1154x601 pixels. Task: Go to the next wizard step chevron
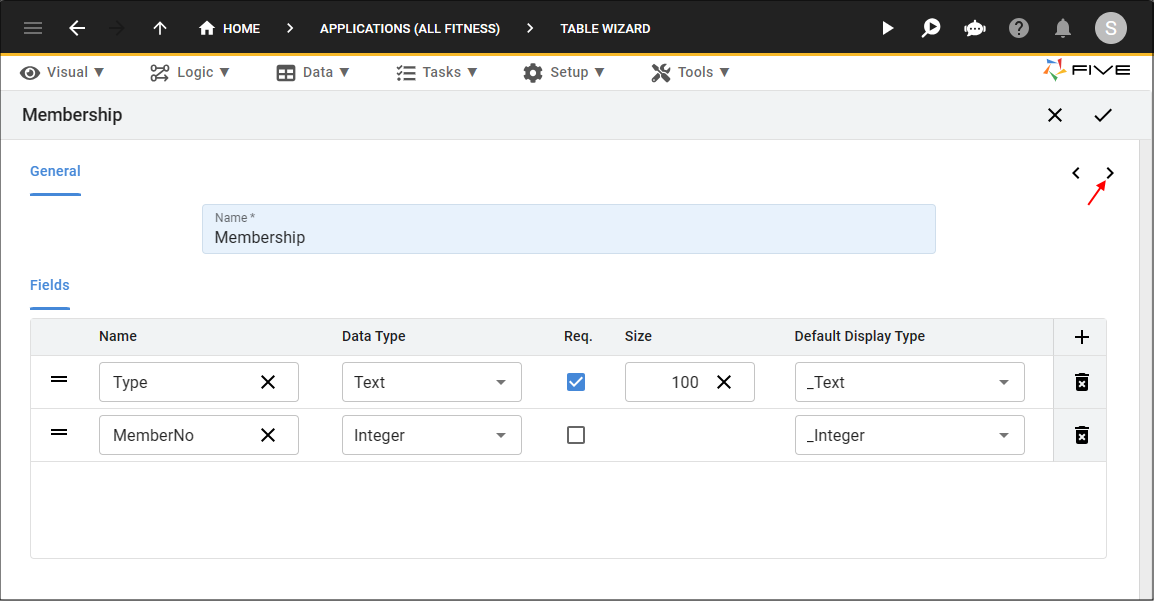pos(1110,173)
